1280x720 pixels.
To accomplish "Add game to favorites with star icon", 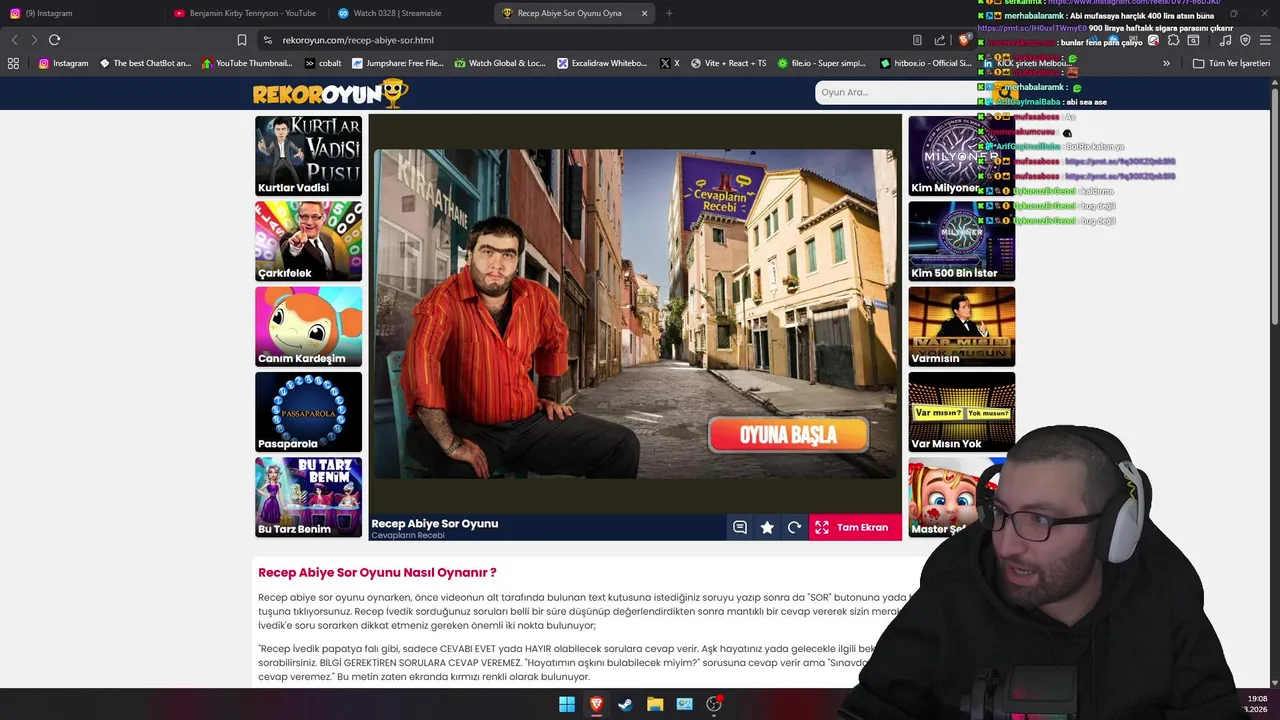I will click(x=767, y=527).
